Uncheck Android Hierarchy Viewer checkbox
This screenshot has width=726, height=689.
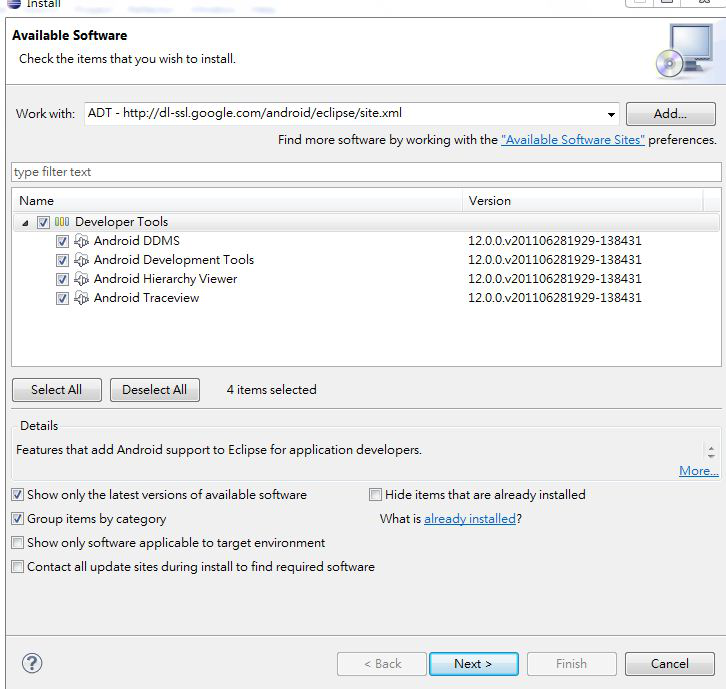pos(62,279)
